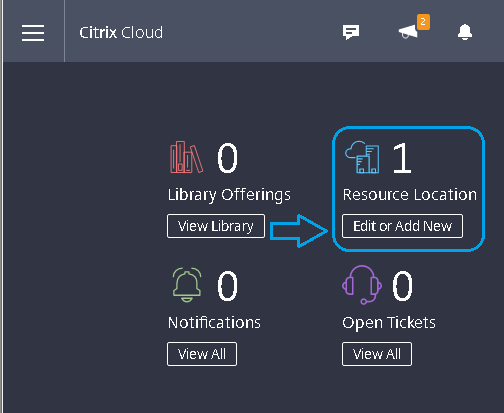
Task: Click the green Notifications bell icon
Action: coord(187,285)
